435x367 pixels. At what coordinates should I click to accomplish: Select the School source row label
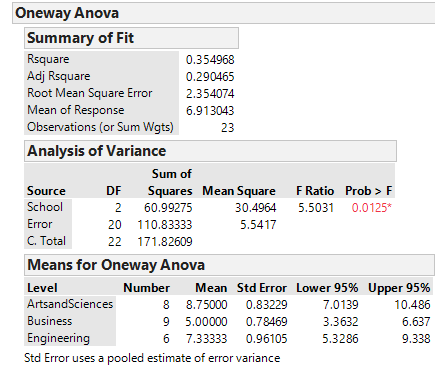pyautogui.click(x=45, y=207)
